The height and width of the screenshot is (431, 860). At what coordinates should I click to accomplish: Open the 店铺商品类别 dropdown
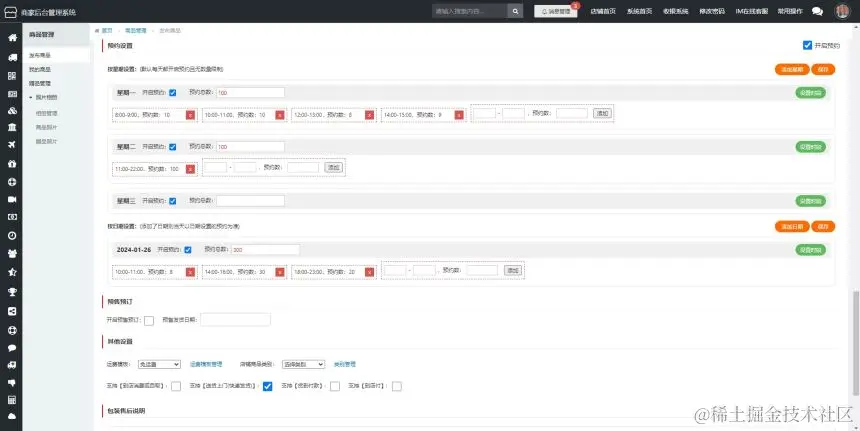(303, 364)
